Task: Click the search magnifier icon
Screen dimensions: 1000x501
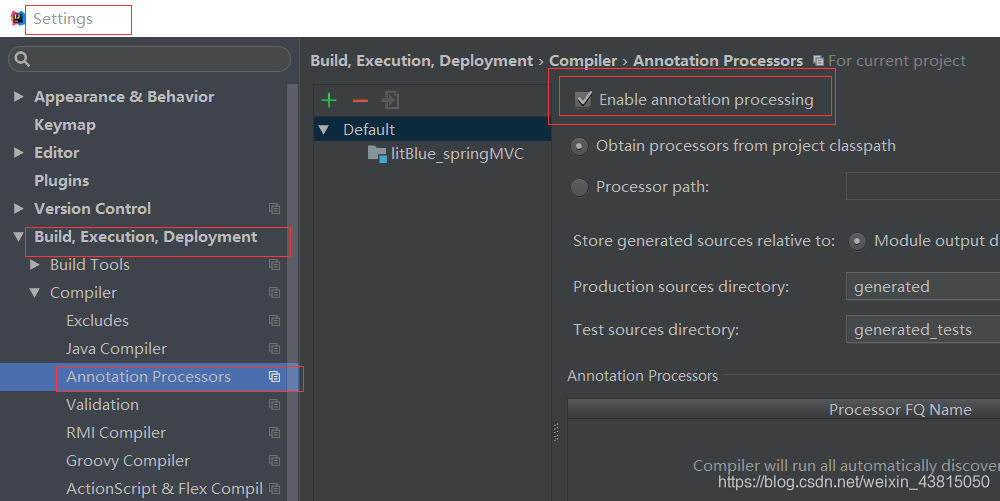Action: [22, 59]
